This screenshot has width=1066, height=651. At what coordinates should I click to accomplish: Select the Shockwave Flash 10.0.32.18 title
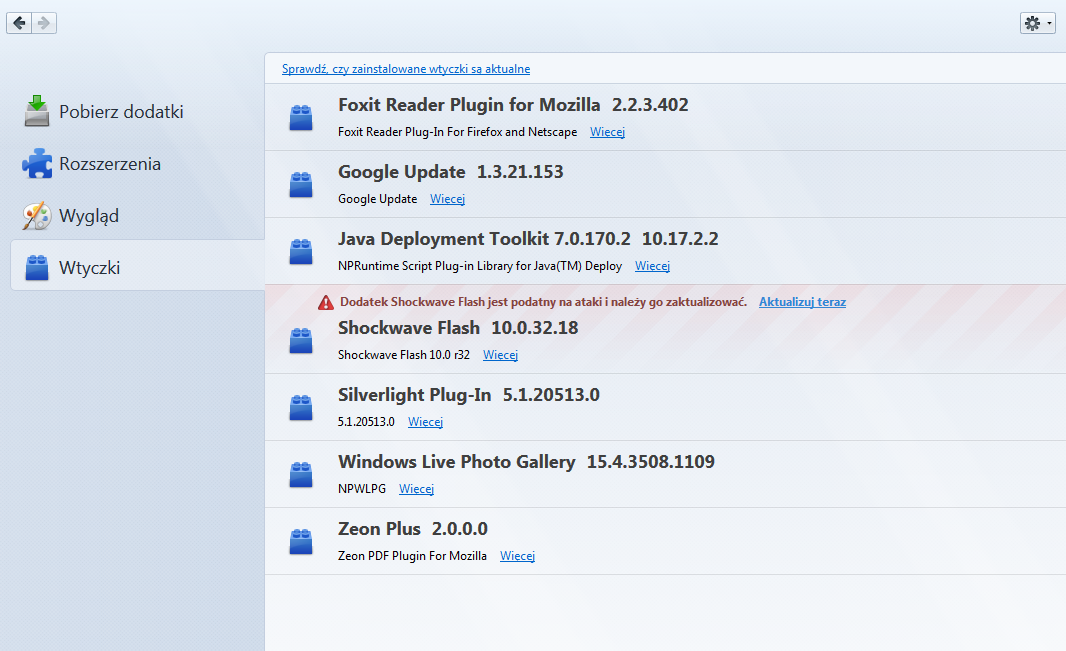(458, 328)
